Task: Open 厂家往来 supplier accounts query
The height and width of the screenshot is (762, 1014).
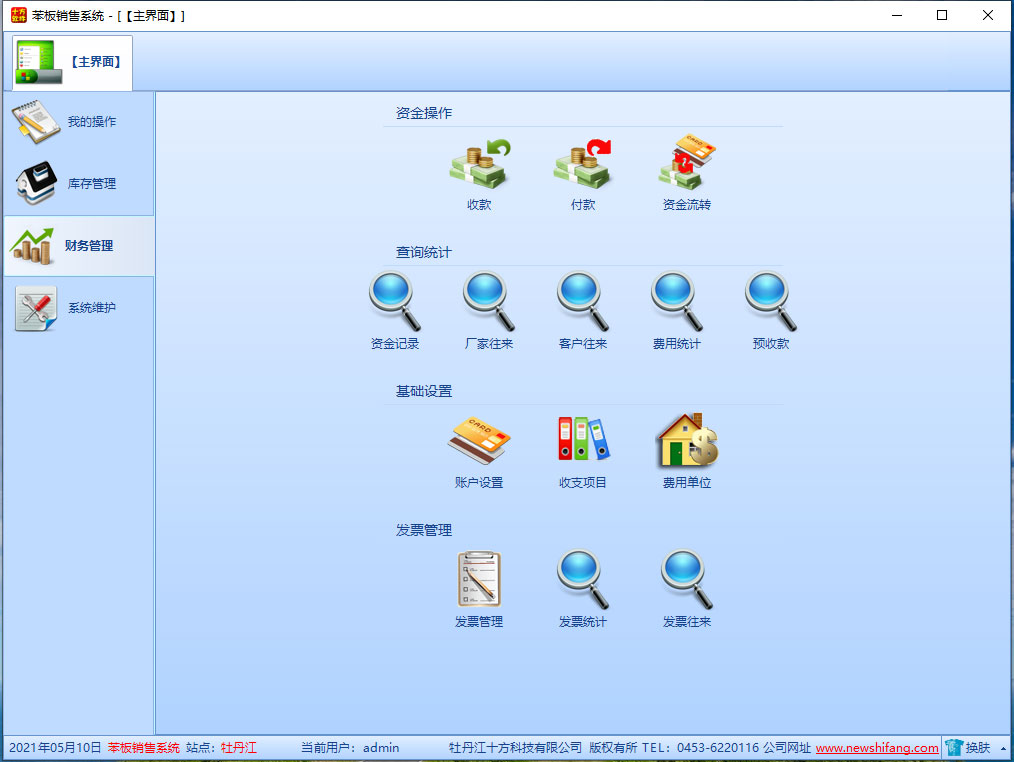Action: (489, 303)
